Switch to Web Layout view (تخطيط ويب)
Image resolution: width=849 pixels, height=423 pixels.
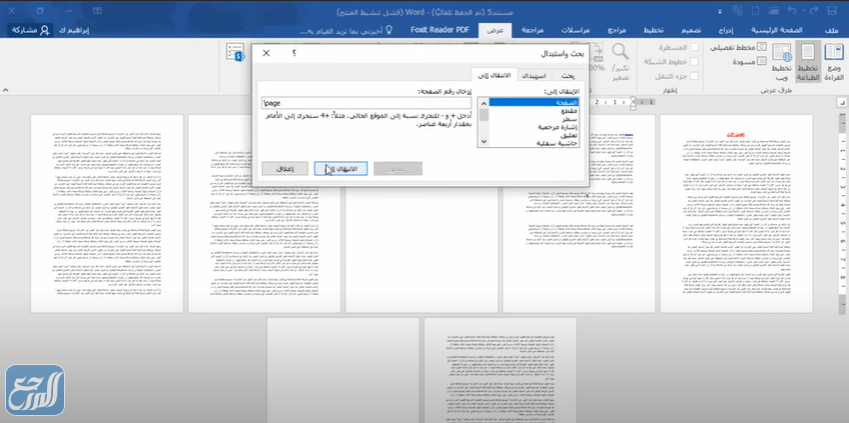(x=779, y=62)
